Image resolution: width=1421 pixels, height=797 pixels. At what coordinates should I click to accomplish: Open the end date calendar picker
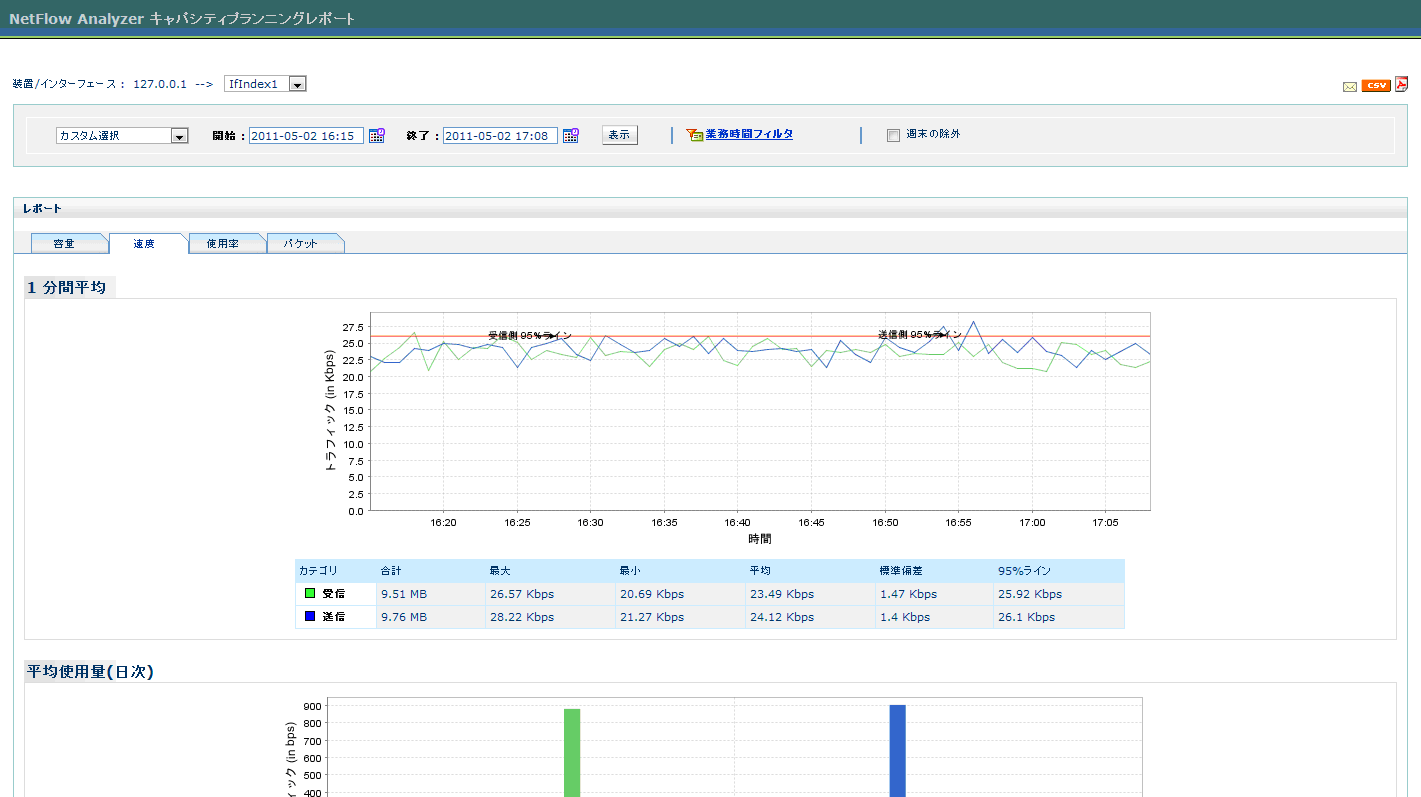571,136
